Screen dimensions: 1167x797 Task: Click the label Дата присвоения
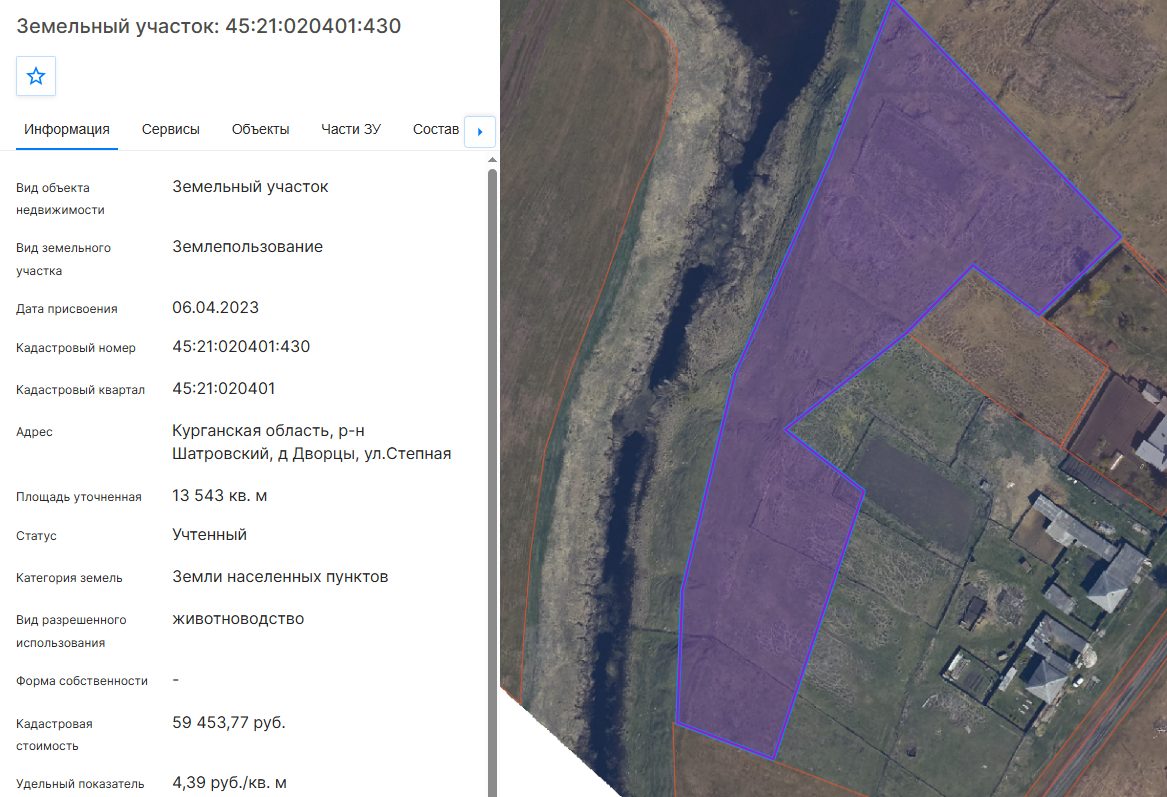[x=67, y=309]
